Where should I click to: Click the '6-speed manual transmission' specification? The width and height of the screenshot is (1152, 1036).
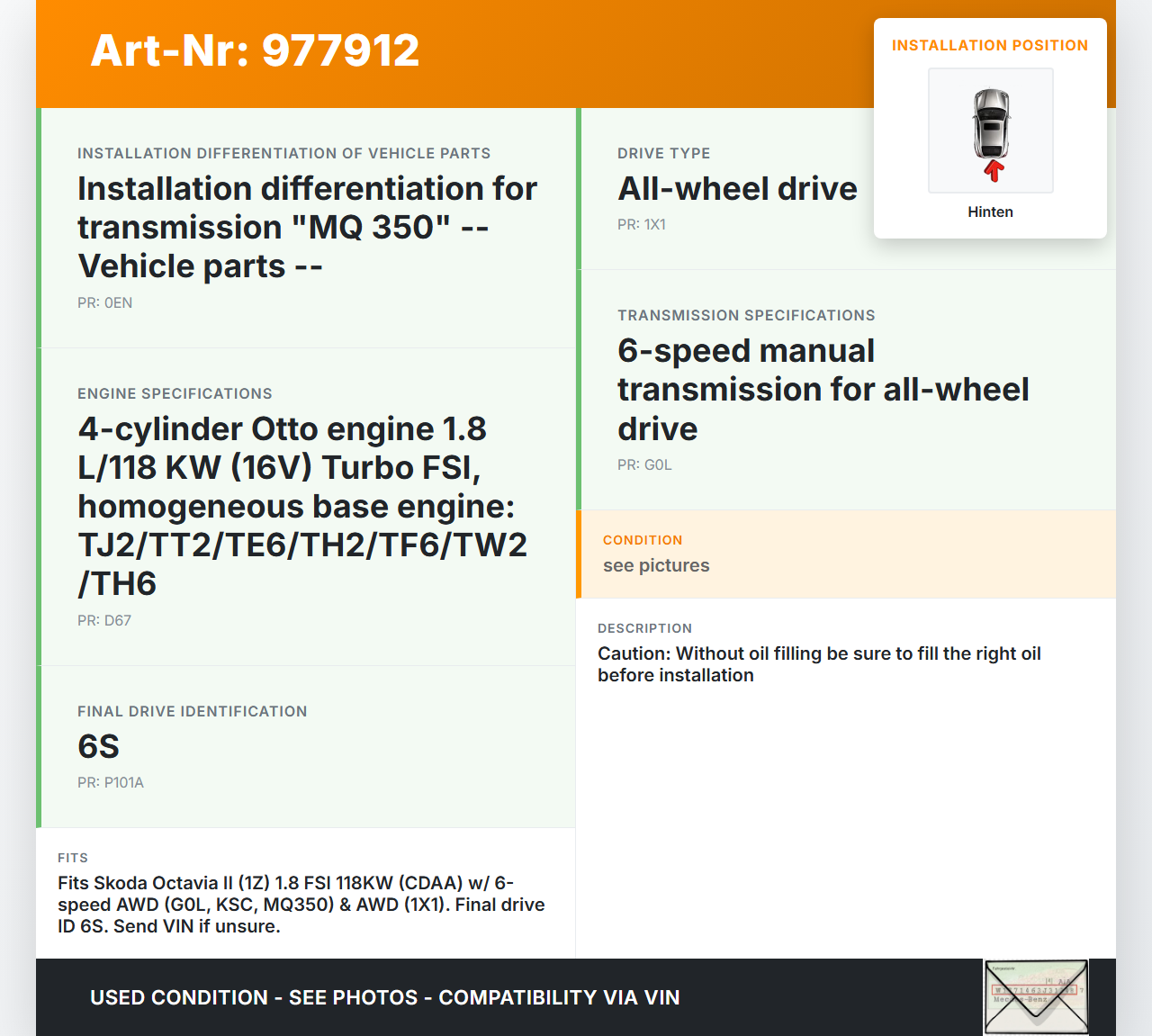click(x=823, y=389)
